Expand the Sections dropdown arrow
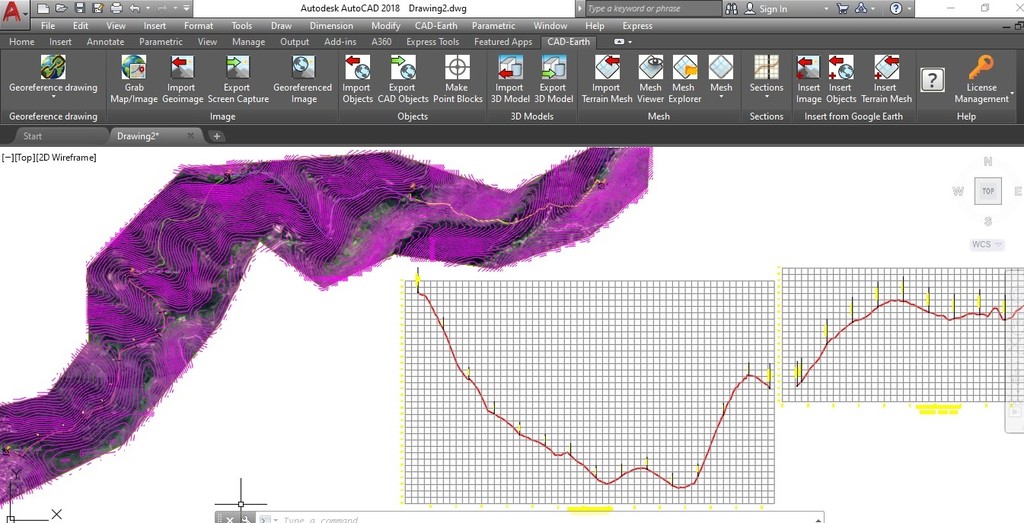 tap(766, 97)
